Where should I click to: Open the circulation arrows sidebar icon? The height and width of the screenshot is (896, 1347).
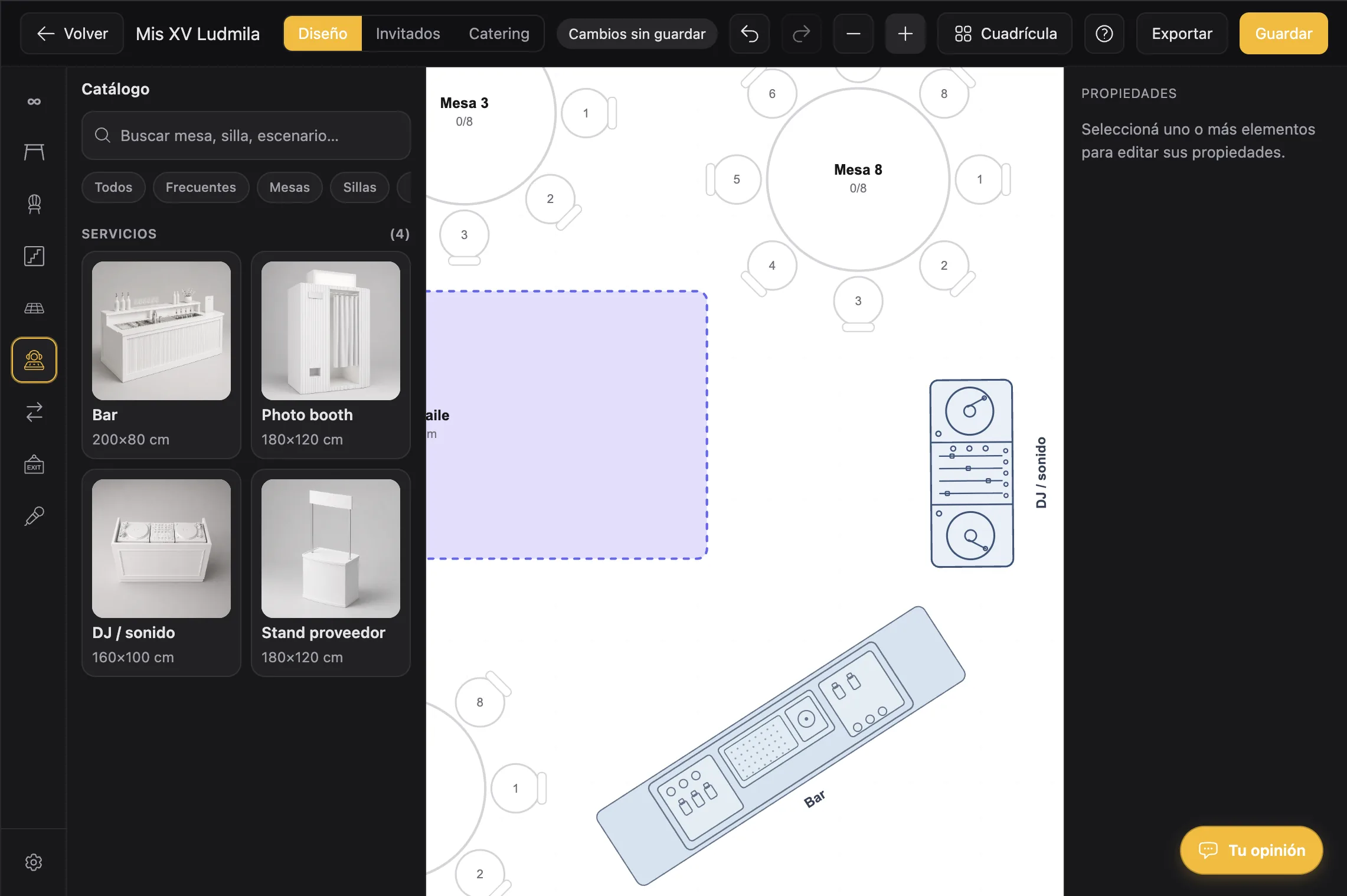pyautogui.click(x=34, y=412)
